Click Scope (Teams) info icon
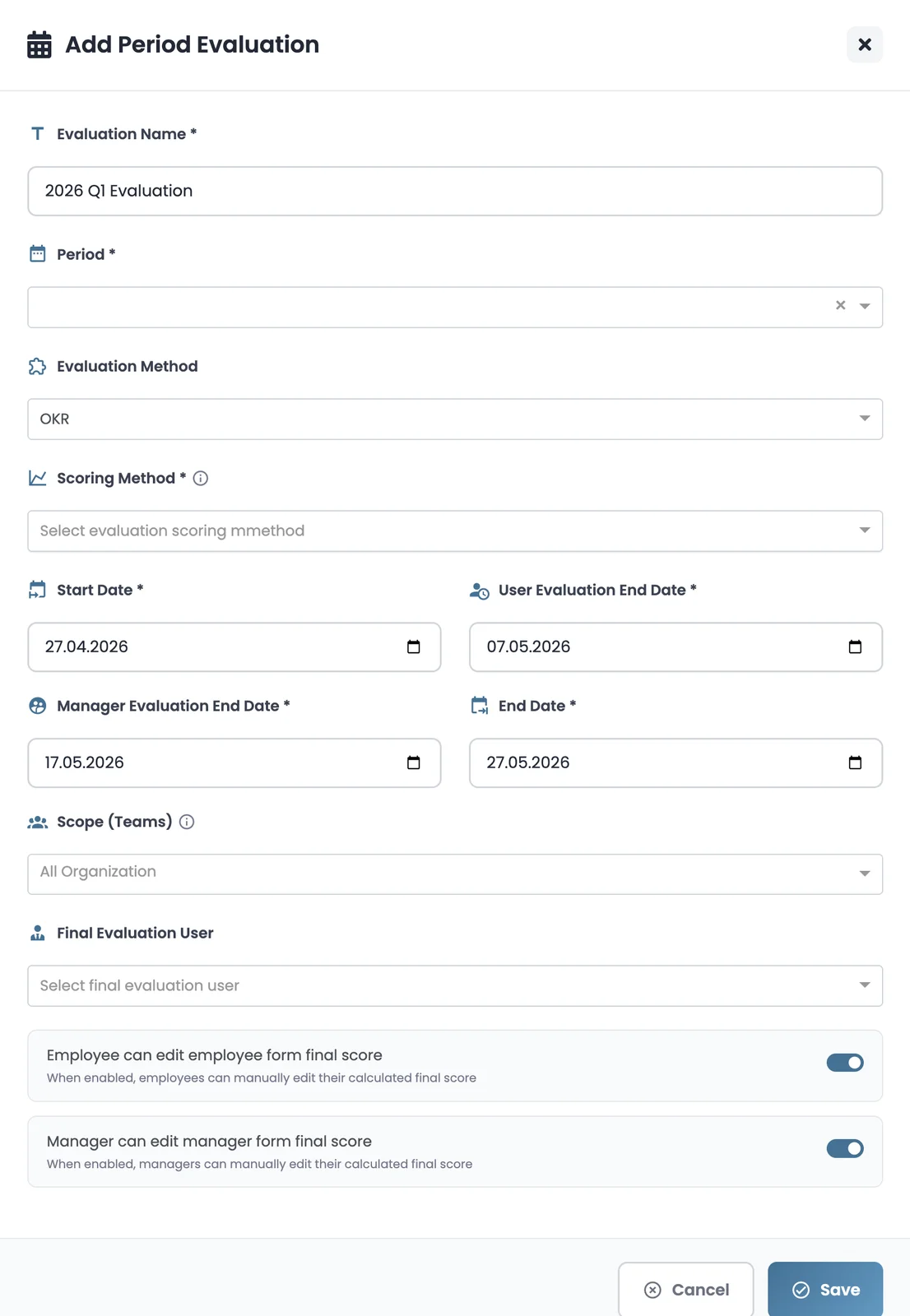The image size is (910, 1316). pos(187,822)
